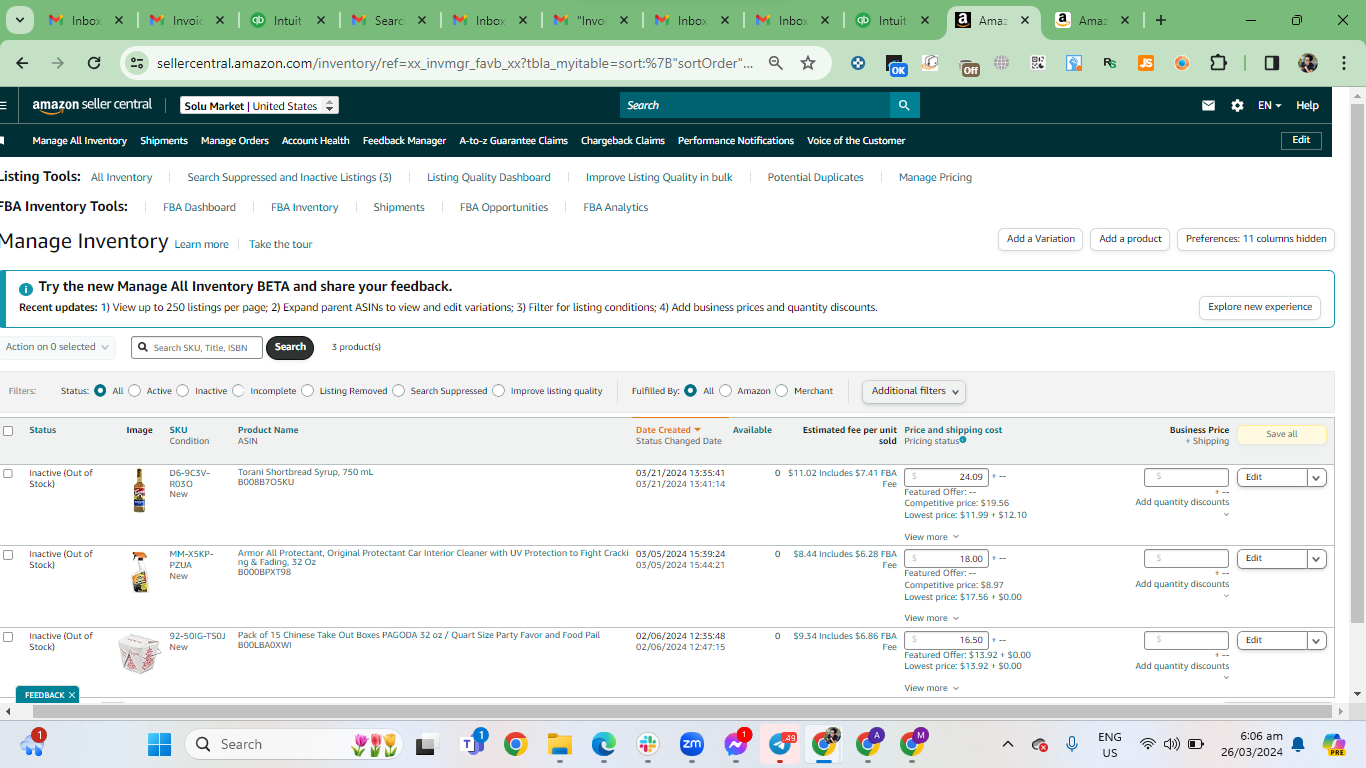The height and width of the screenshot is (768, 1366).
Task: Click the Add a Variation button
Action: (1040, 239)
